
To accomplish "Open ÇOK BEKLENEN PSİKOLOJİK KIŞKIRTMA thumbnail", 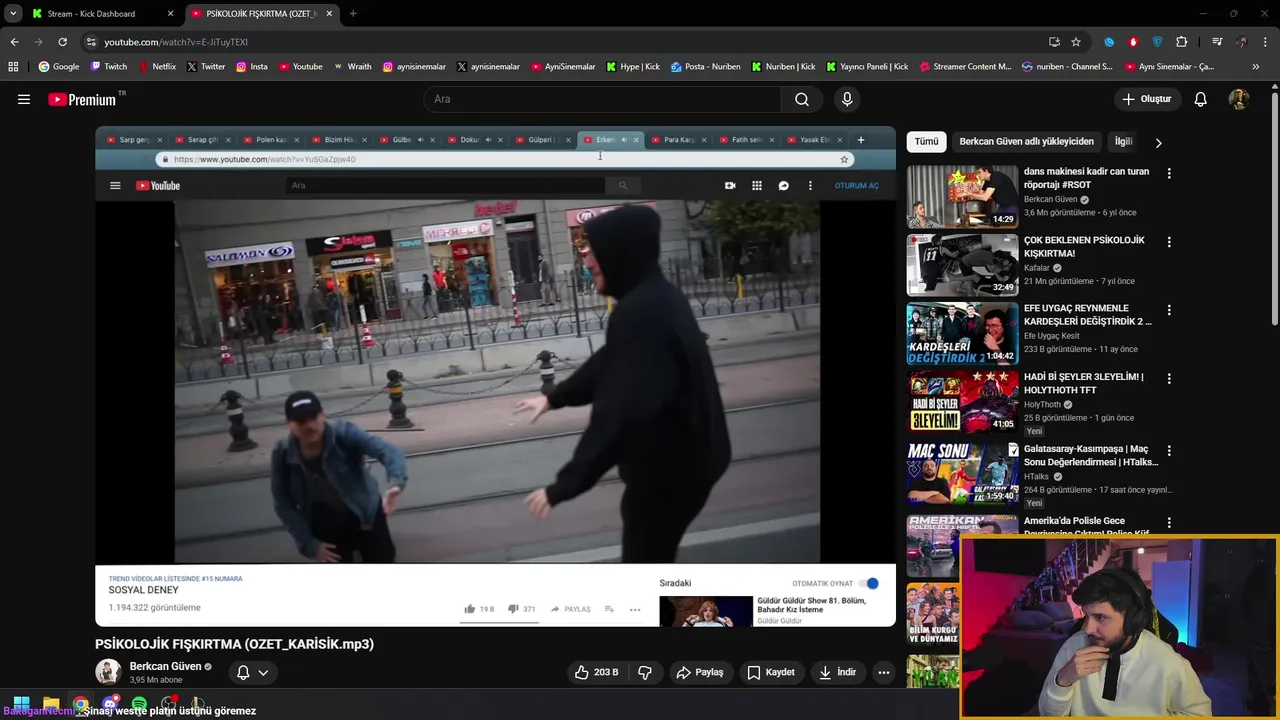I will 962,265.
